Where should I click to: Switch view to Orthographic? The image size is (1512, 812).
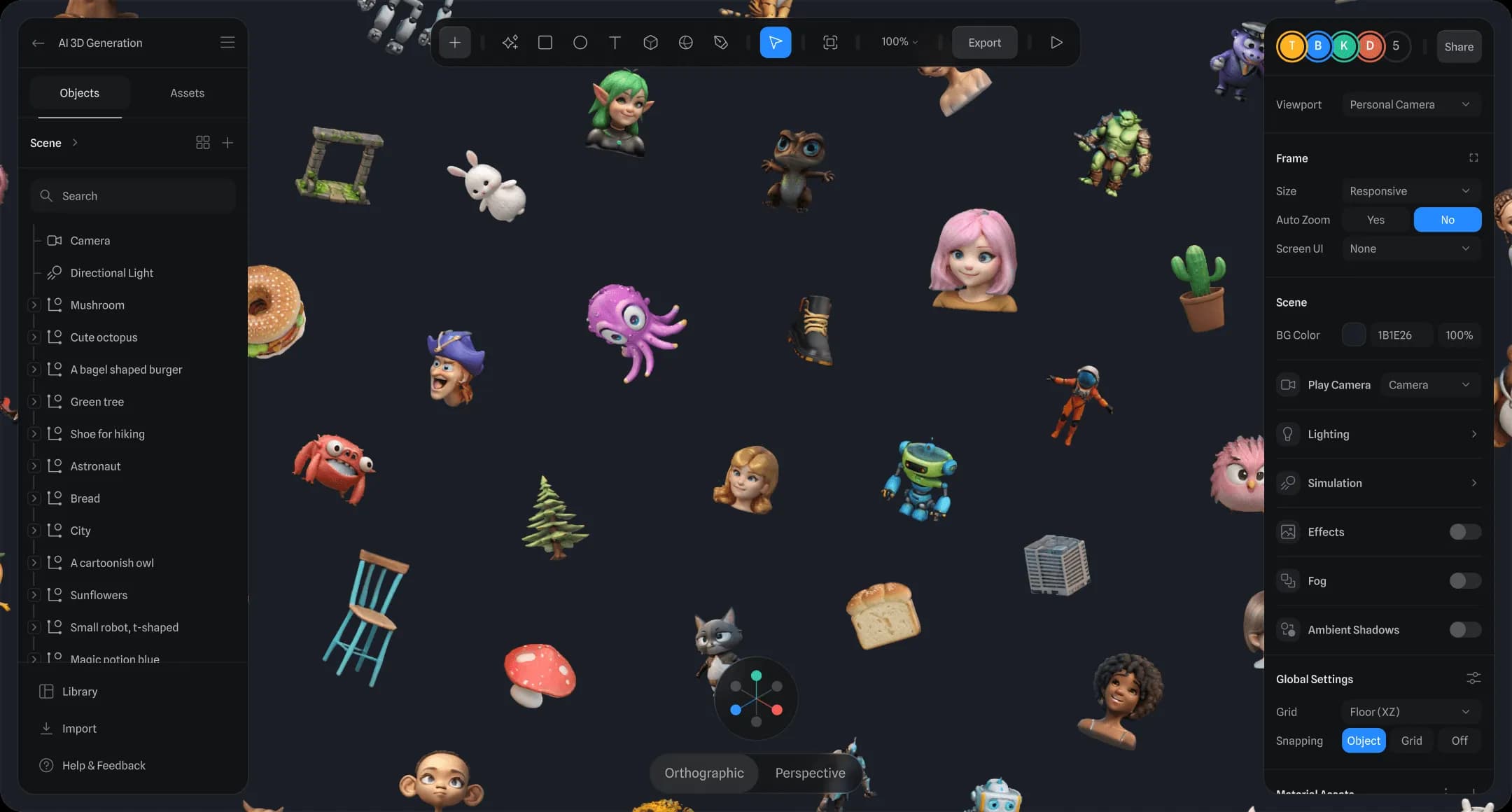coord(704,773)
